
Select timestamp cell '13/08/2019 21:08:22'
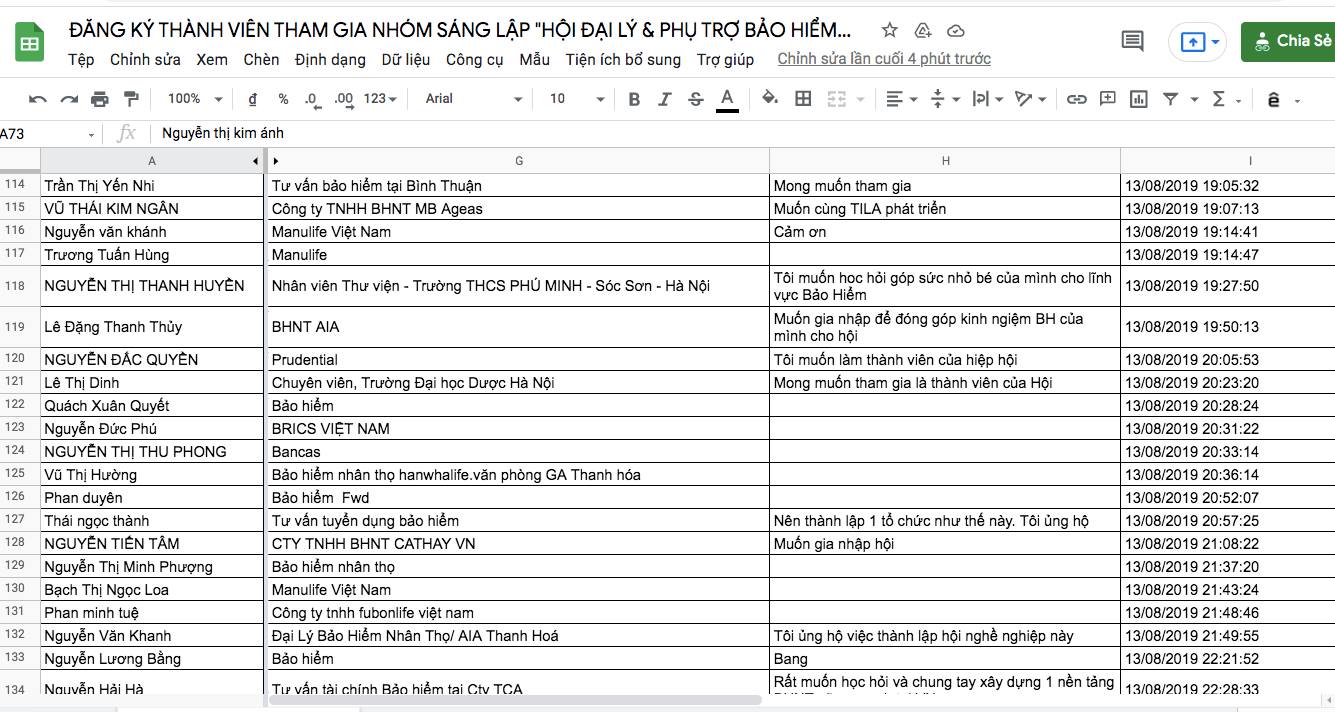(1228, 544)
